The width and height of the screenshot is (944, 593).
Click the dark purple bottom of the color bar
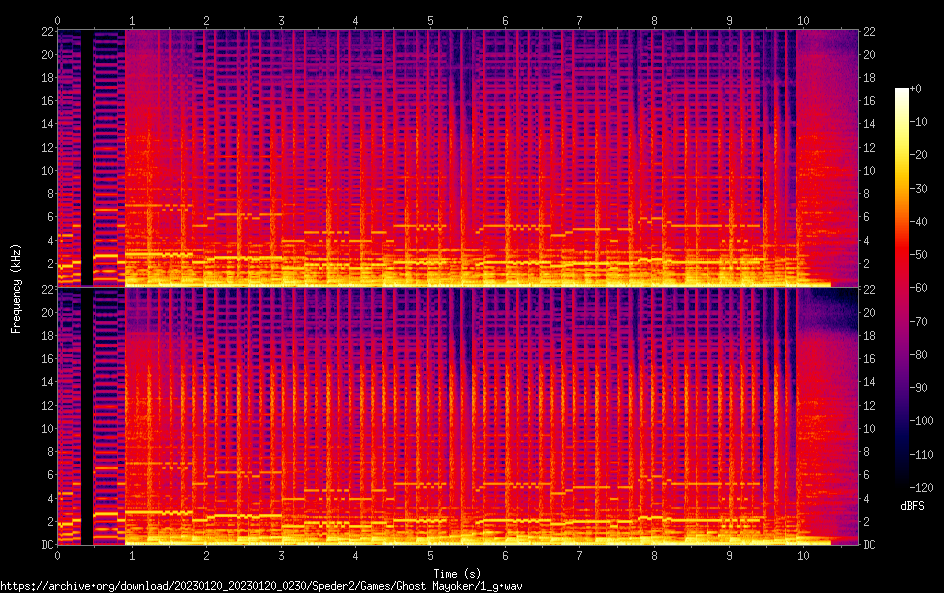coord(901,486)
